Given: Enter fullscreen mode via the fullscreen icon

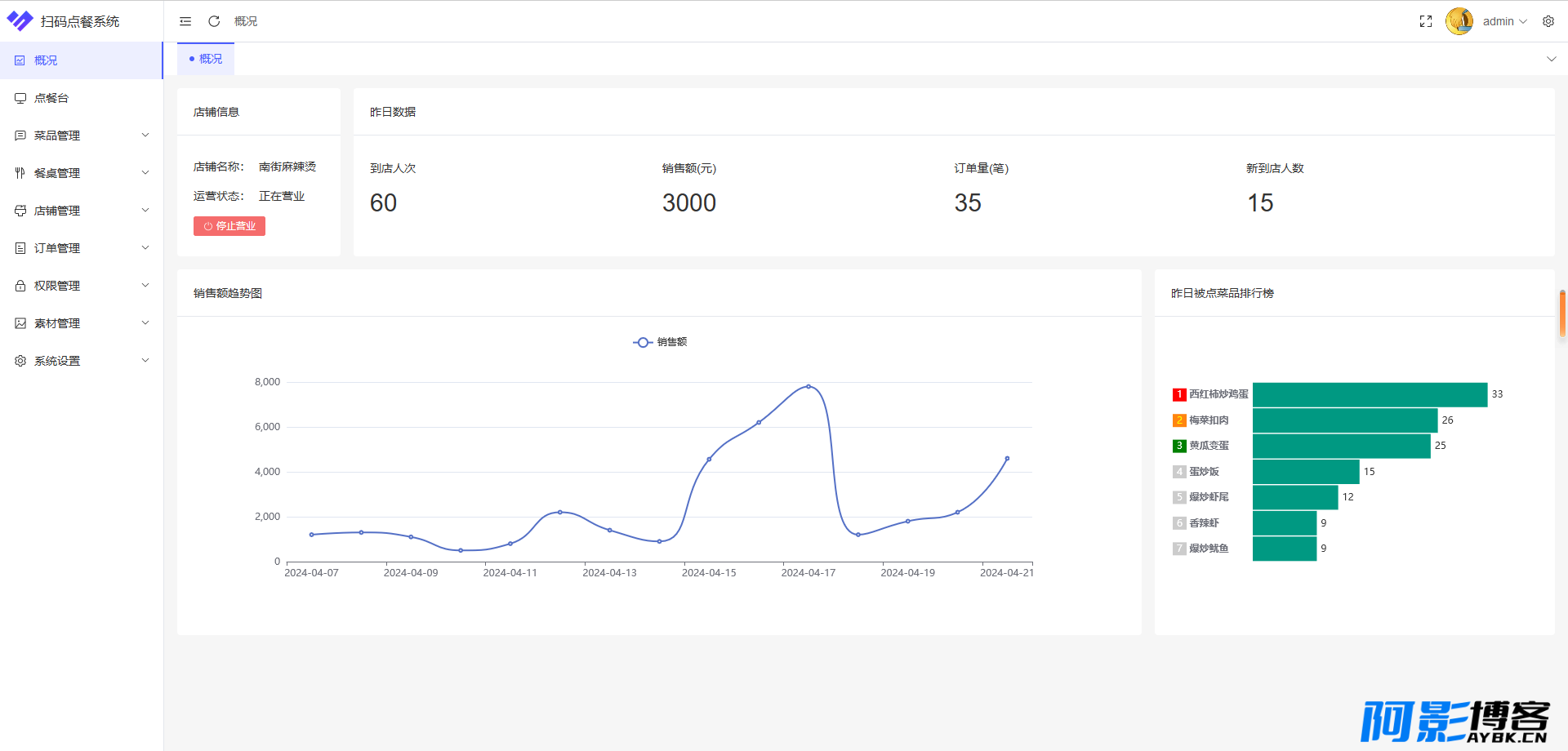Looking at the screenshot, I should pos(1426,21).
